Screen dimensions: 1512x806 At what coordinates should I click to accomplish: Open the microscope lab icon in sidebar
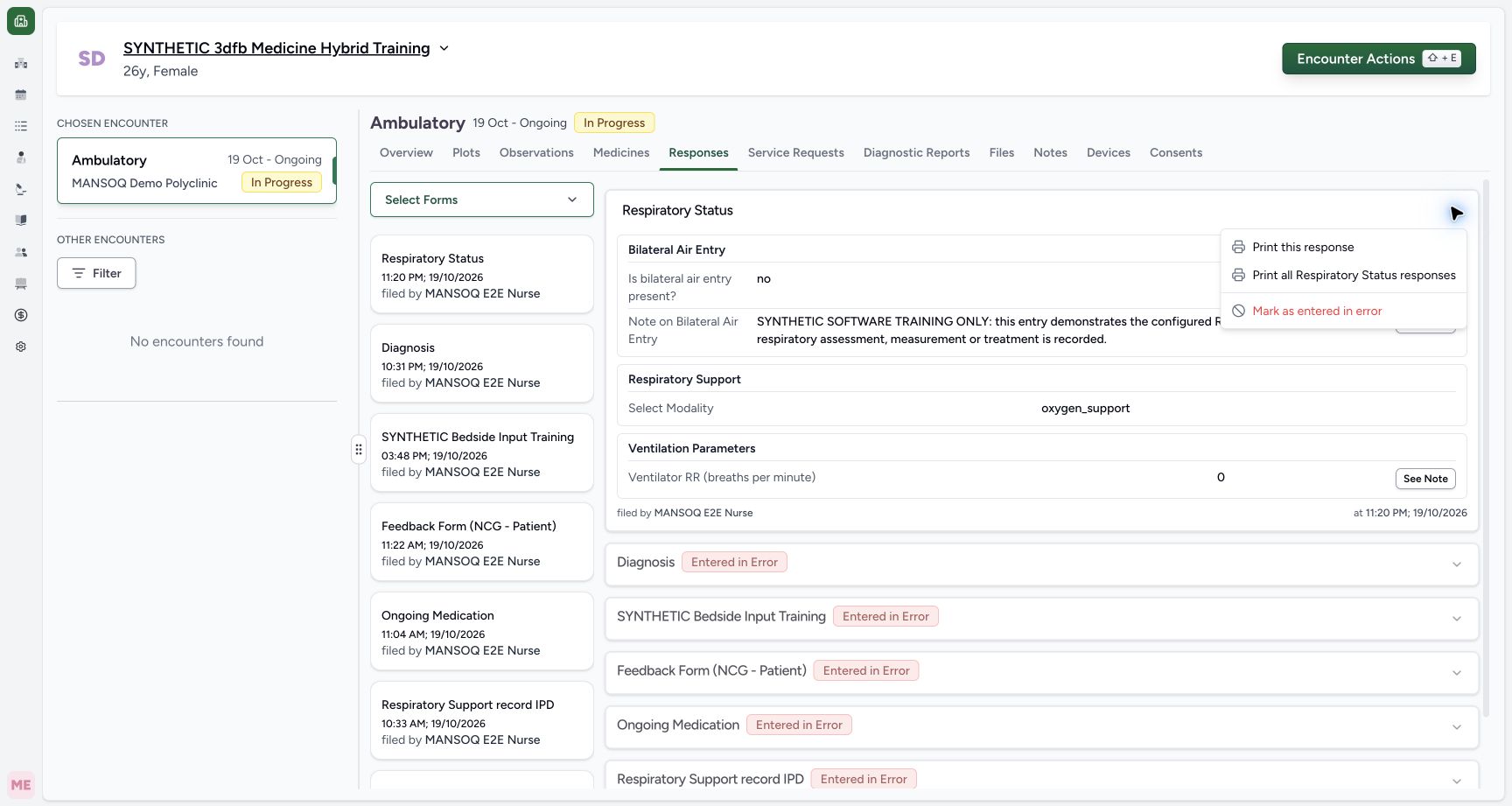pos(21,189)
